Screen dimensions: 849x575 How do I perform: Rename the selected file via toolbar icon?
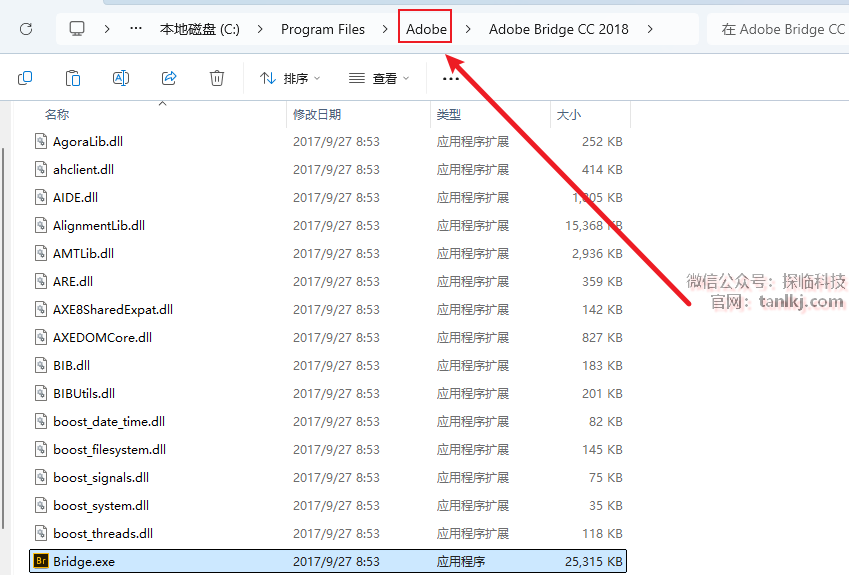coord(121,78)
